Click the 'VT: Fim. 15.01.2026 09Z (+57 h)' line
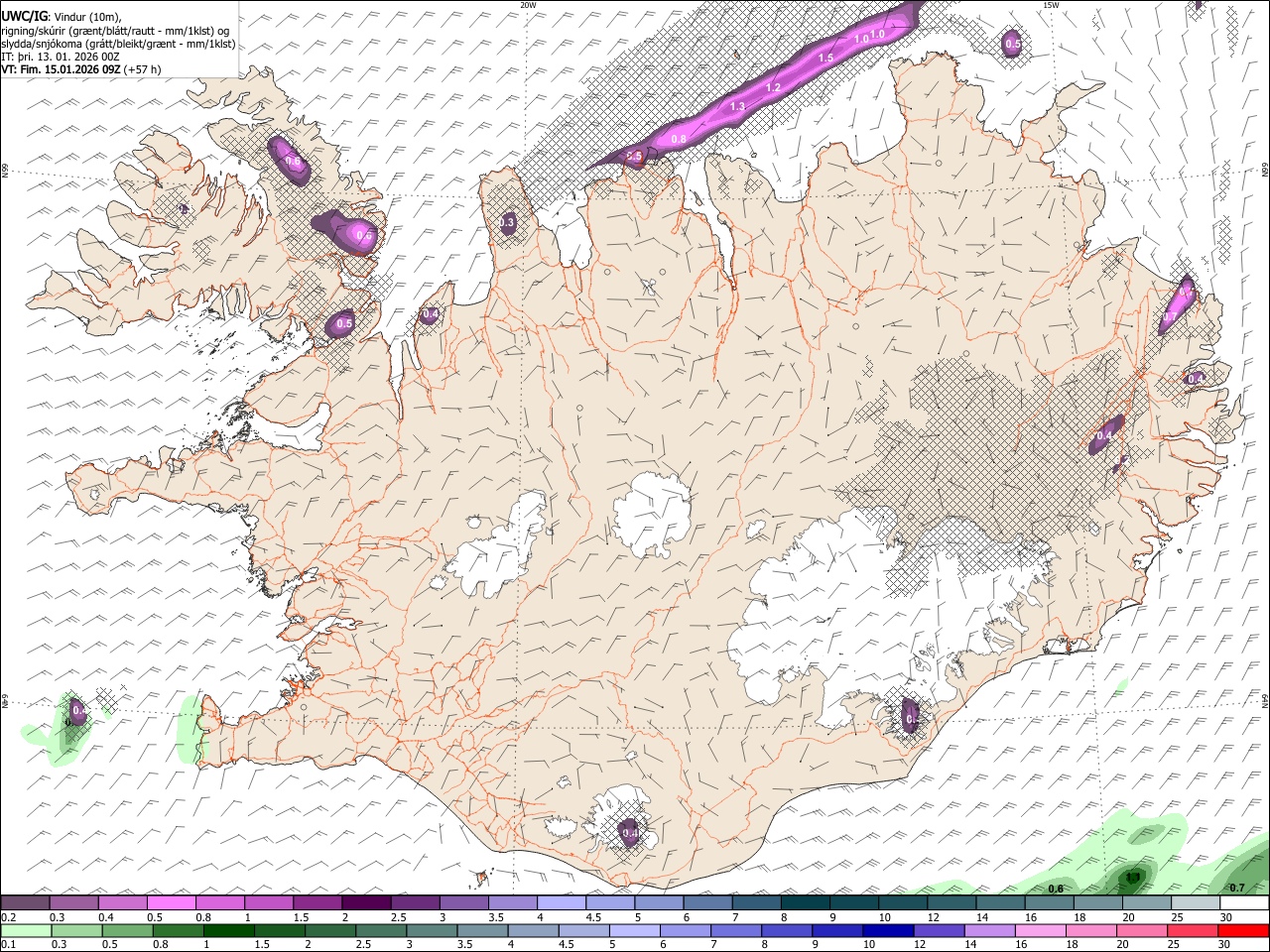 pos(81,69)
